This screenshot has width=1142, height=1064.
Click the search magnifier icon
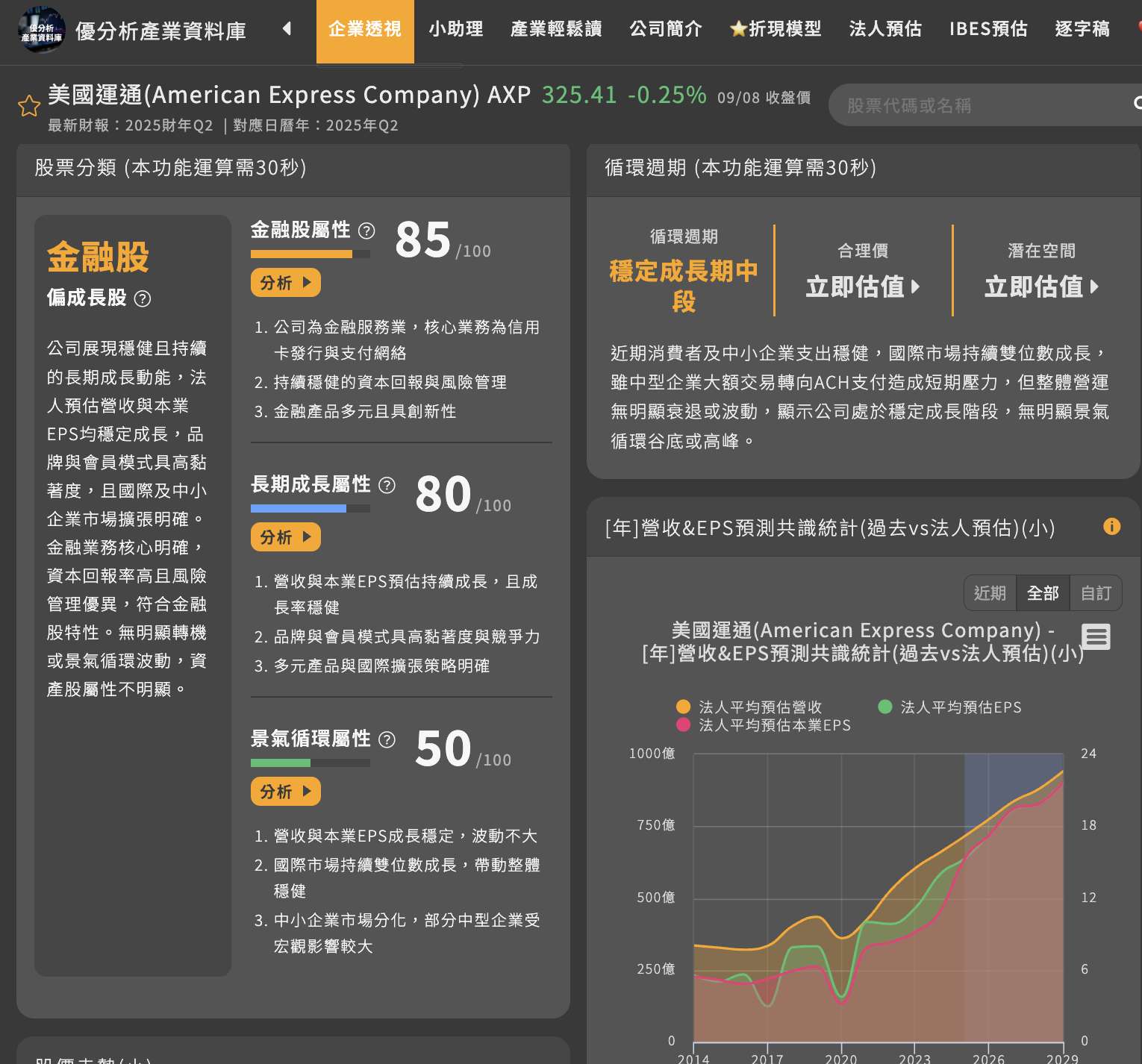[x=1138, y=104]
